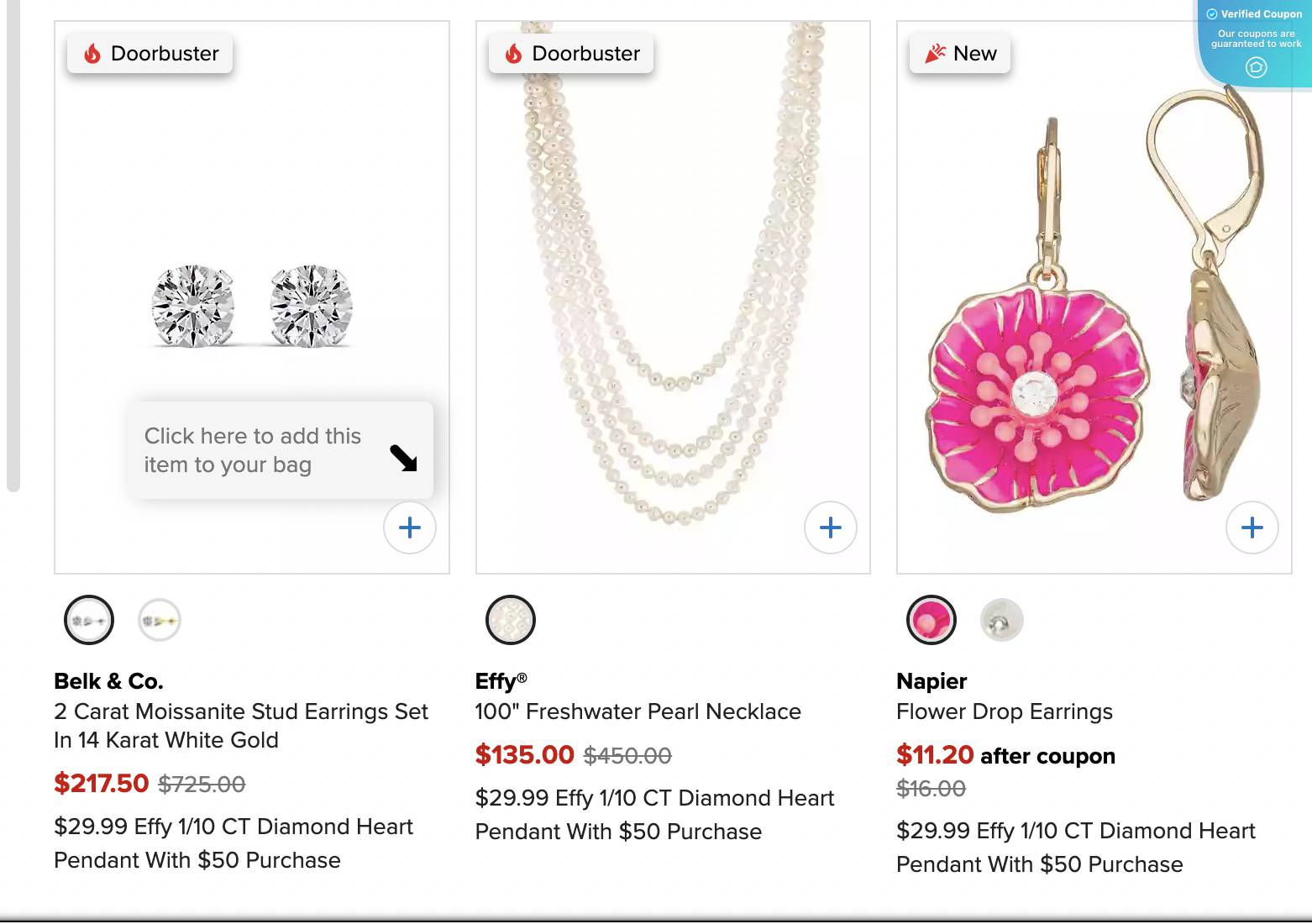
Task: Open the Napier Flower Drop Earrings product page
Action: click(x=1005, y=711)
